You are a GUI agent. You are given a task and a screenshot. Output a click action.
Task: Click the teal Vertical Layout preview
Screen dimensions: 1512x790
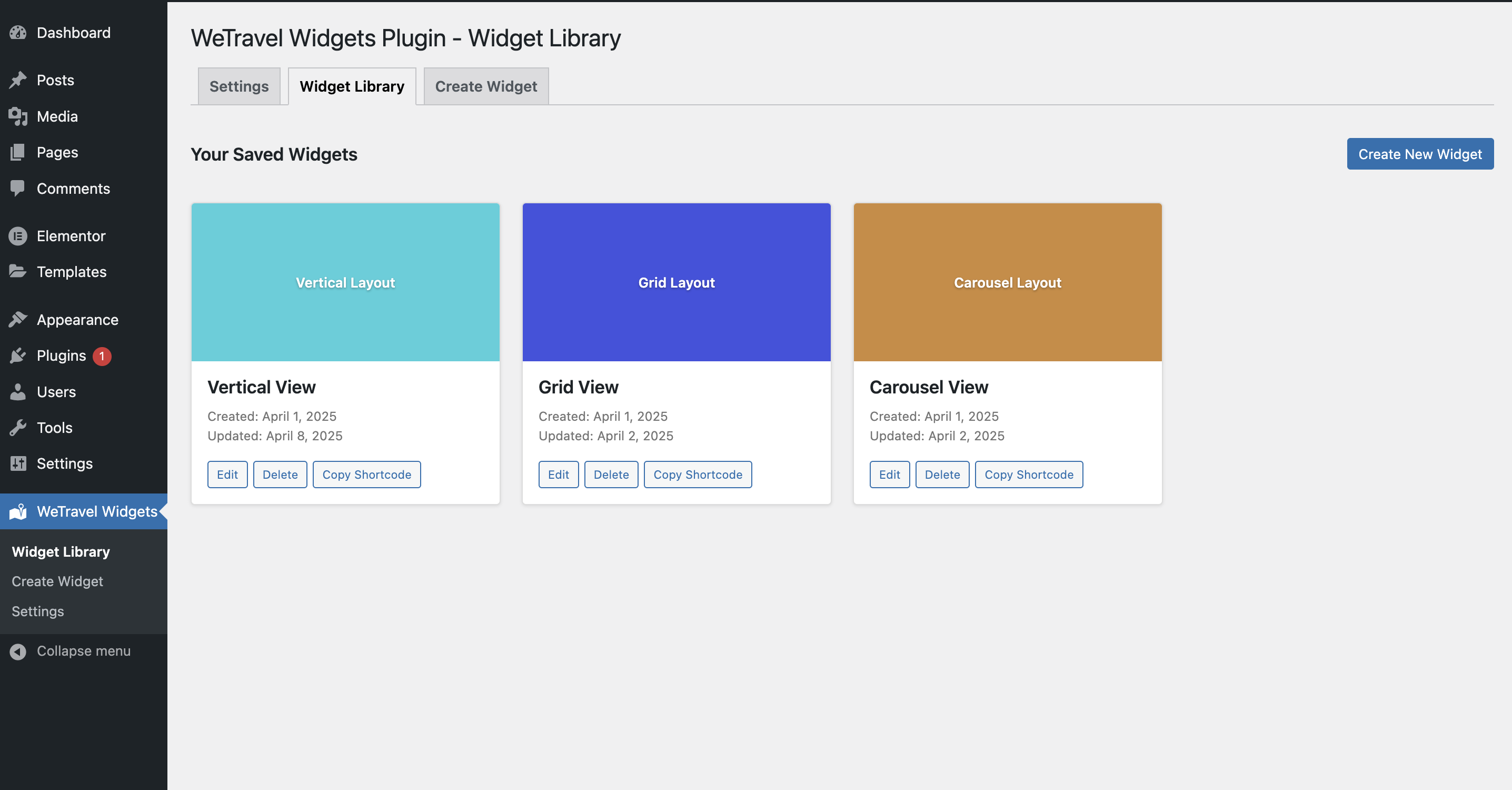point(345,282)
